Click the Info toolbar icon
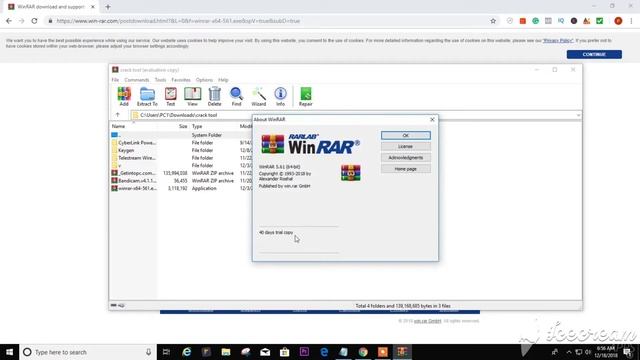640x360 pixels. 280,97
